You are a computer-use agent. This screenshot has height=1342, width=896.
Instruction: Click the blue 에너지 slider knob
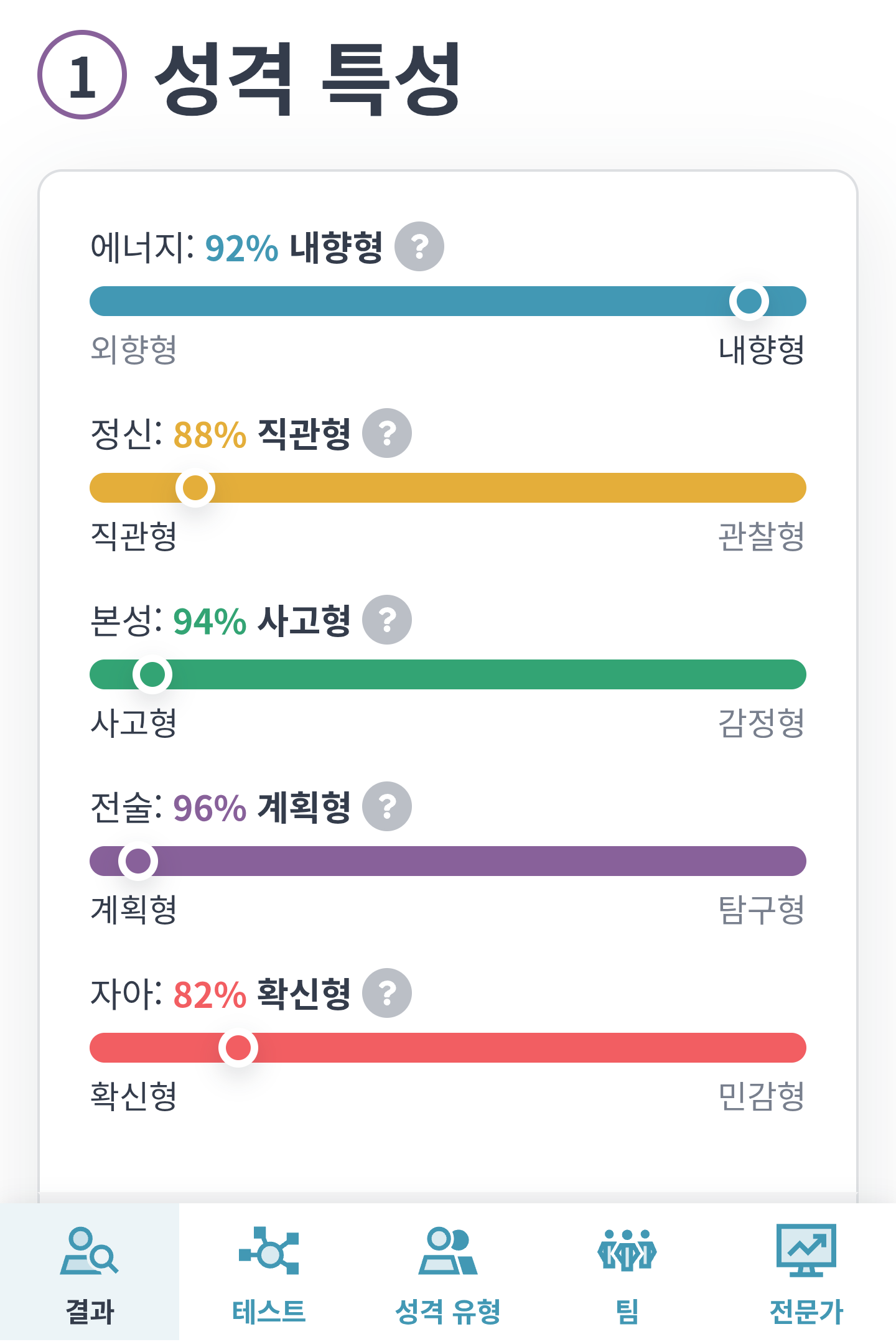click(749, 301)
